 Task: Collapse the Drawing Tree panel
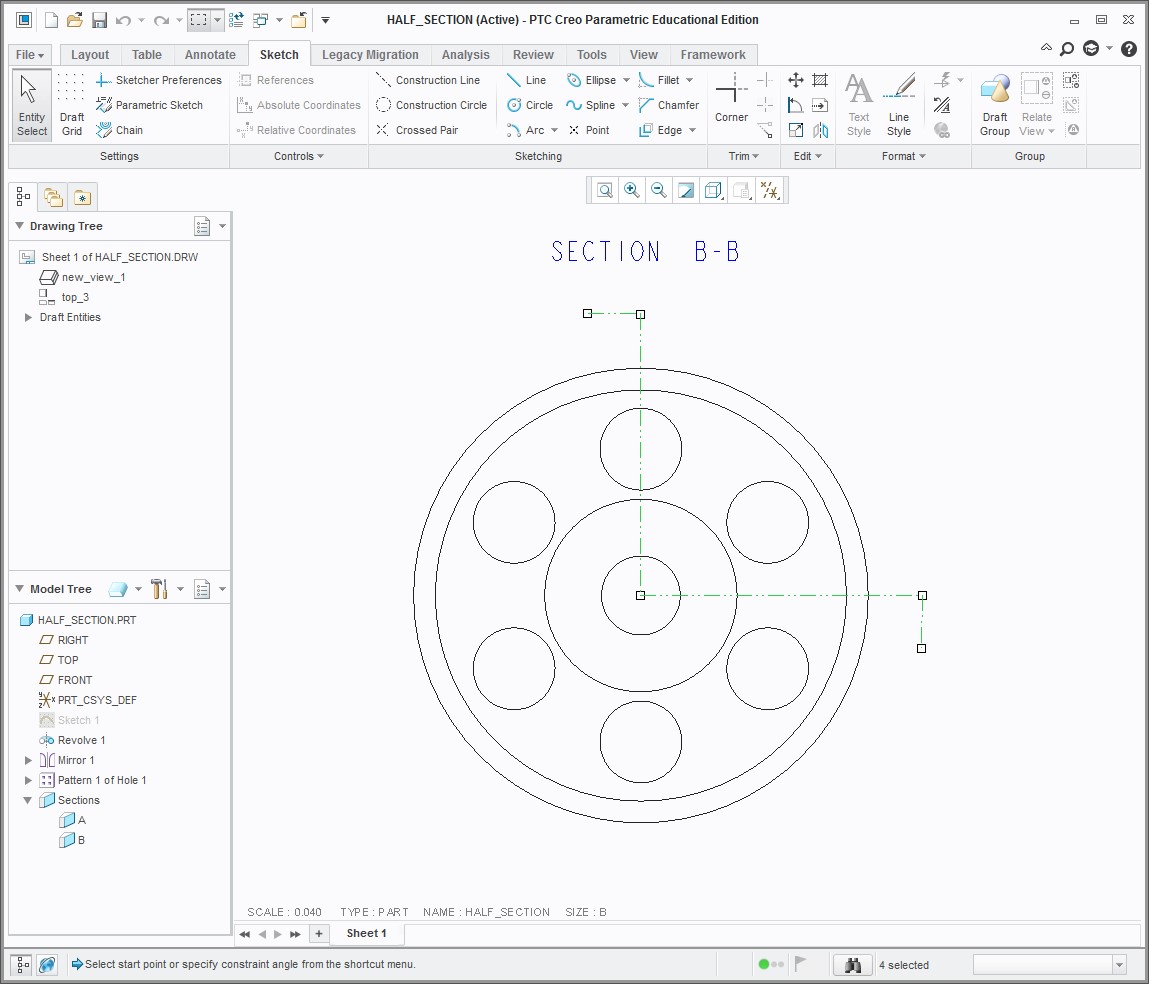(x=20, y=226)
